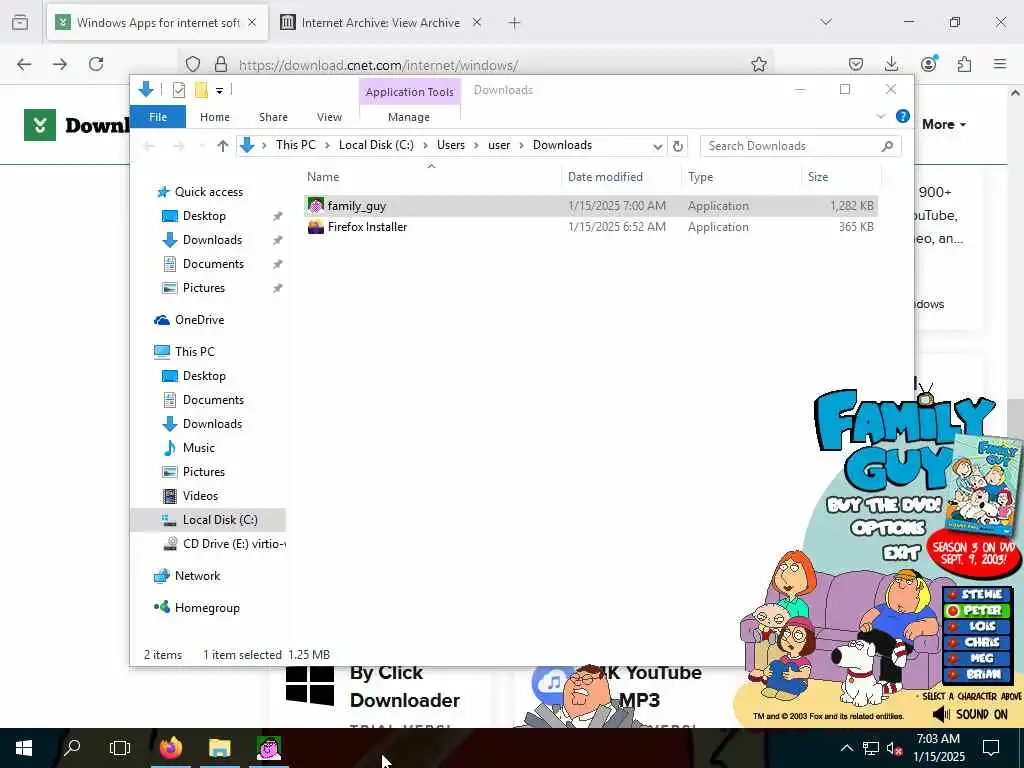The height and width of the screenshot is (768, 1024).
Task: Click Family Guy app taskbar icon
Action: (x=268, y=748)
